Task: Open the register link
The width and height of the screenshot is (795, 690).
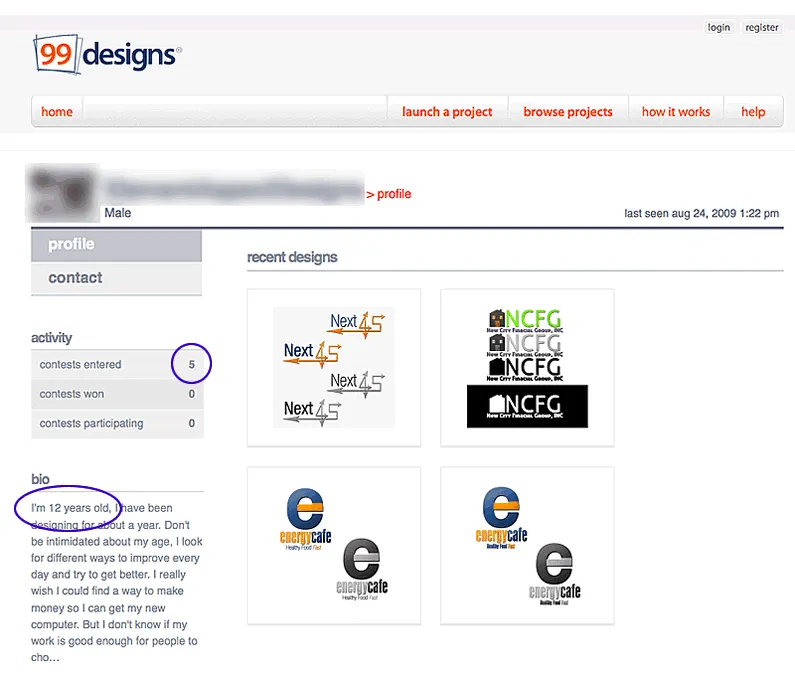Action: click(x=762, y=27)
